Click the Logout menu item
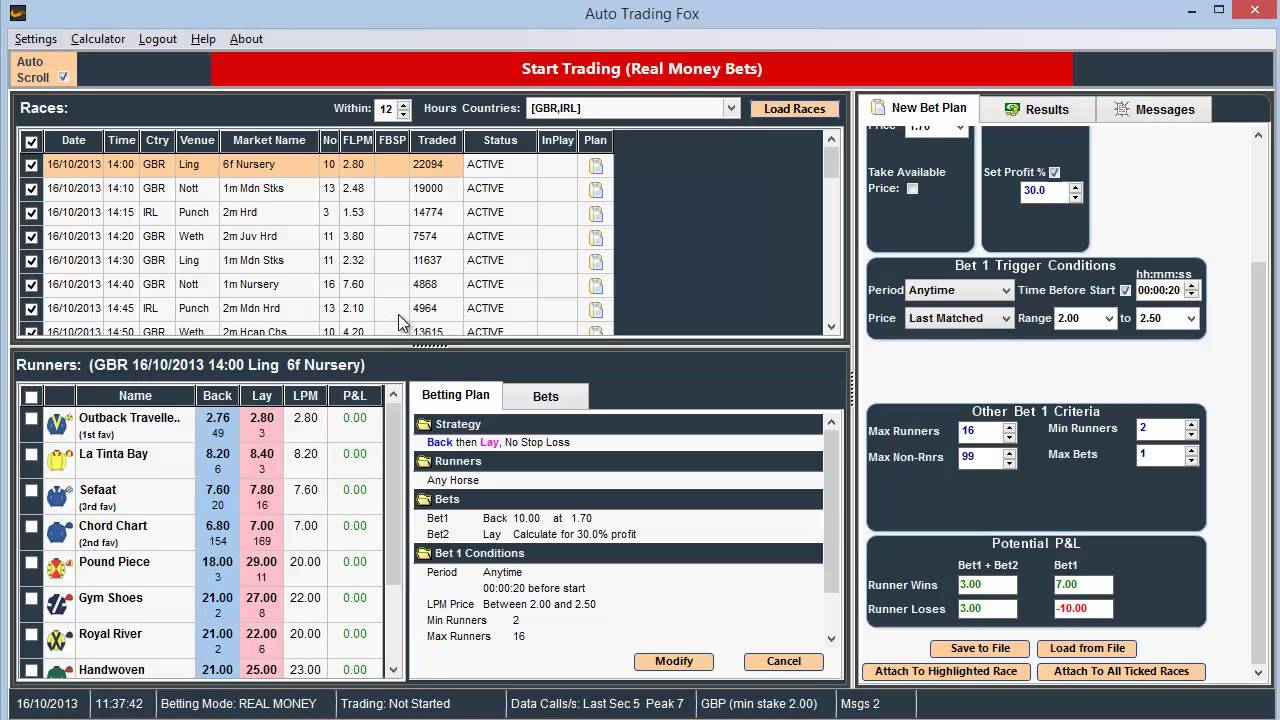Viewport: 1280px width, 720px height. (158, 39)
